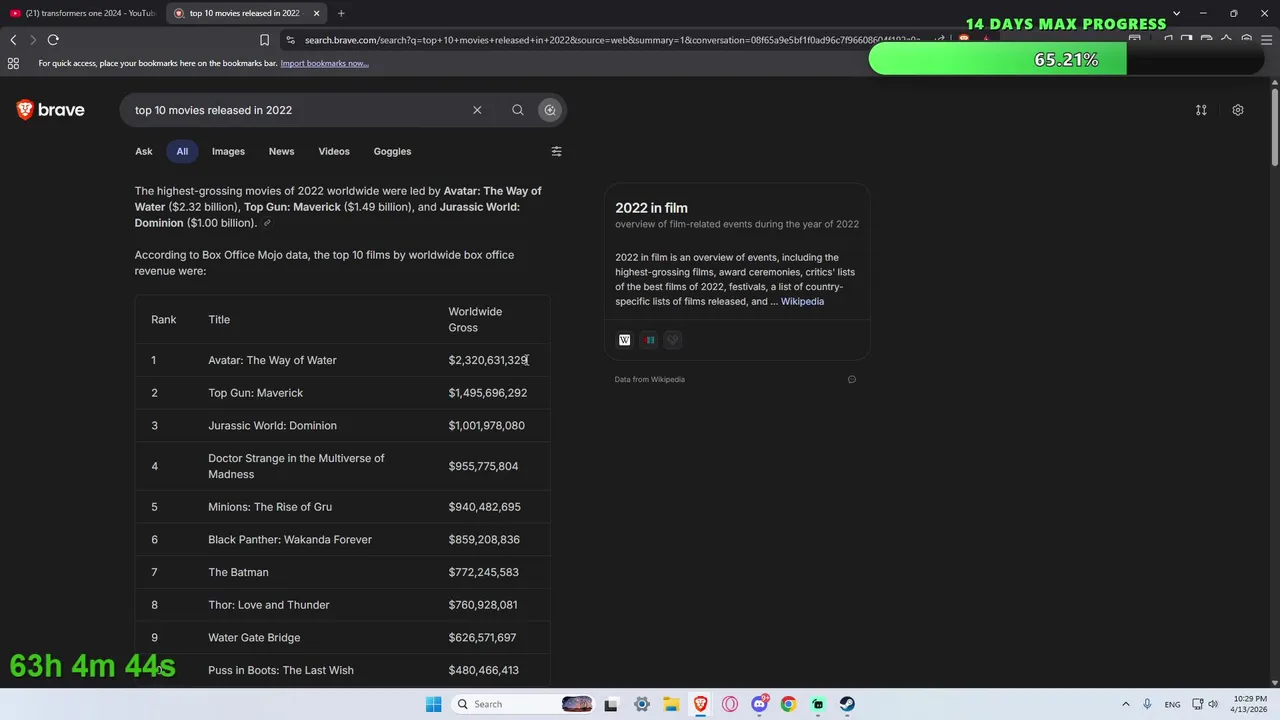Click the copy link icon after summary paragraph
This screenshot has height=720, width=1280.
[267, 223]
